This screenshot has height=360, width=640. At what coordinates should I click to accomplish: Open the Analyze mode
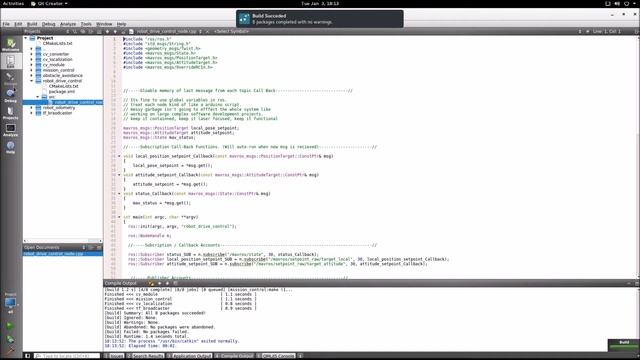(11, 130)
